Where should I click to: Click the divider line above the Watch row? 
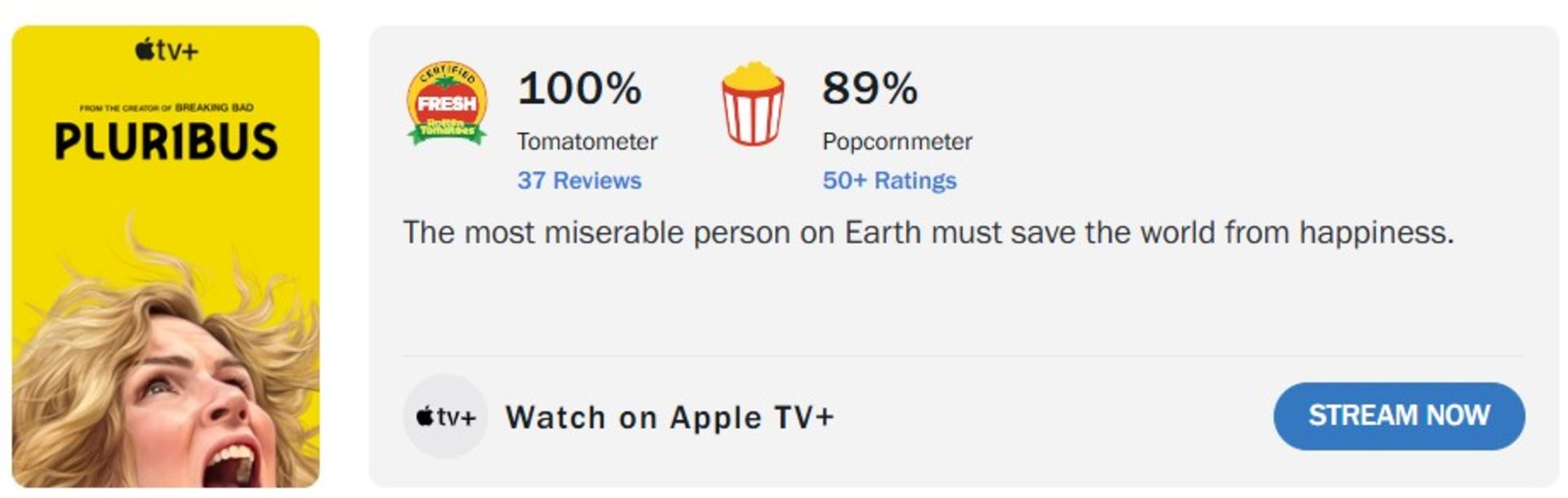pos(962,356)
